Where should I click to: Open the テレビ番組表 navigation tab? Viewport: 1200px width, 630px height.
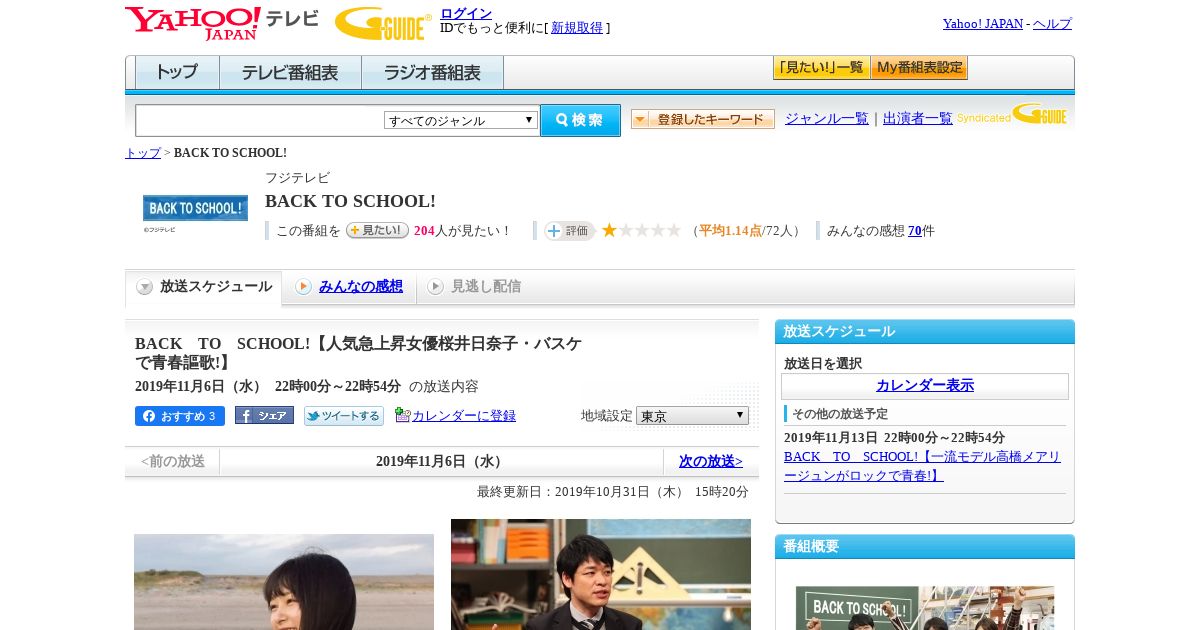coord(290,73)
